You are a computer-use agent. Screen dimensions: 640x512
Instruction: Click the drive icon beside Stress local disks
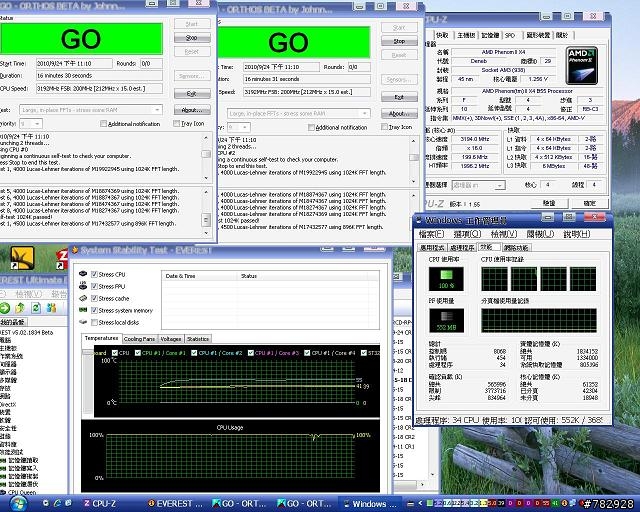(83, 322)
